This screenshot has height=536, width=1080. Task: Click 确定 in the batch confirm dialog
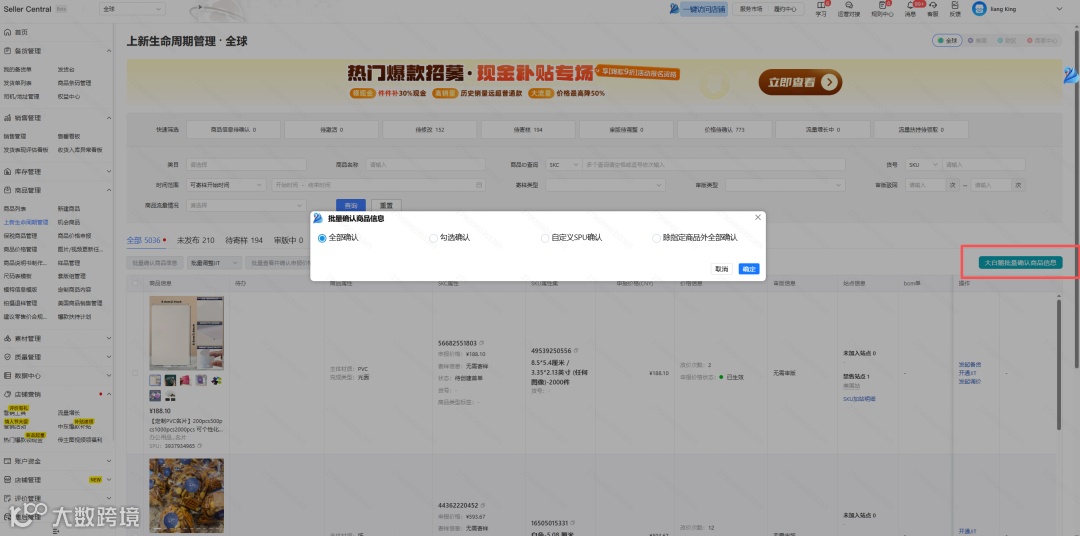tap(749, 269)
